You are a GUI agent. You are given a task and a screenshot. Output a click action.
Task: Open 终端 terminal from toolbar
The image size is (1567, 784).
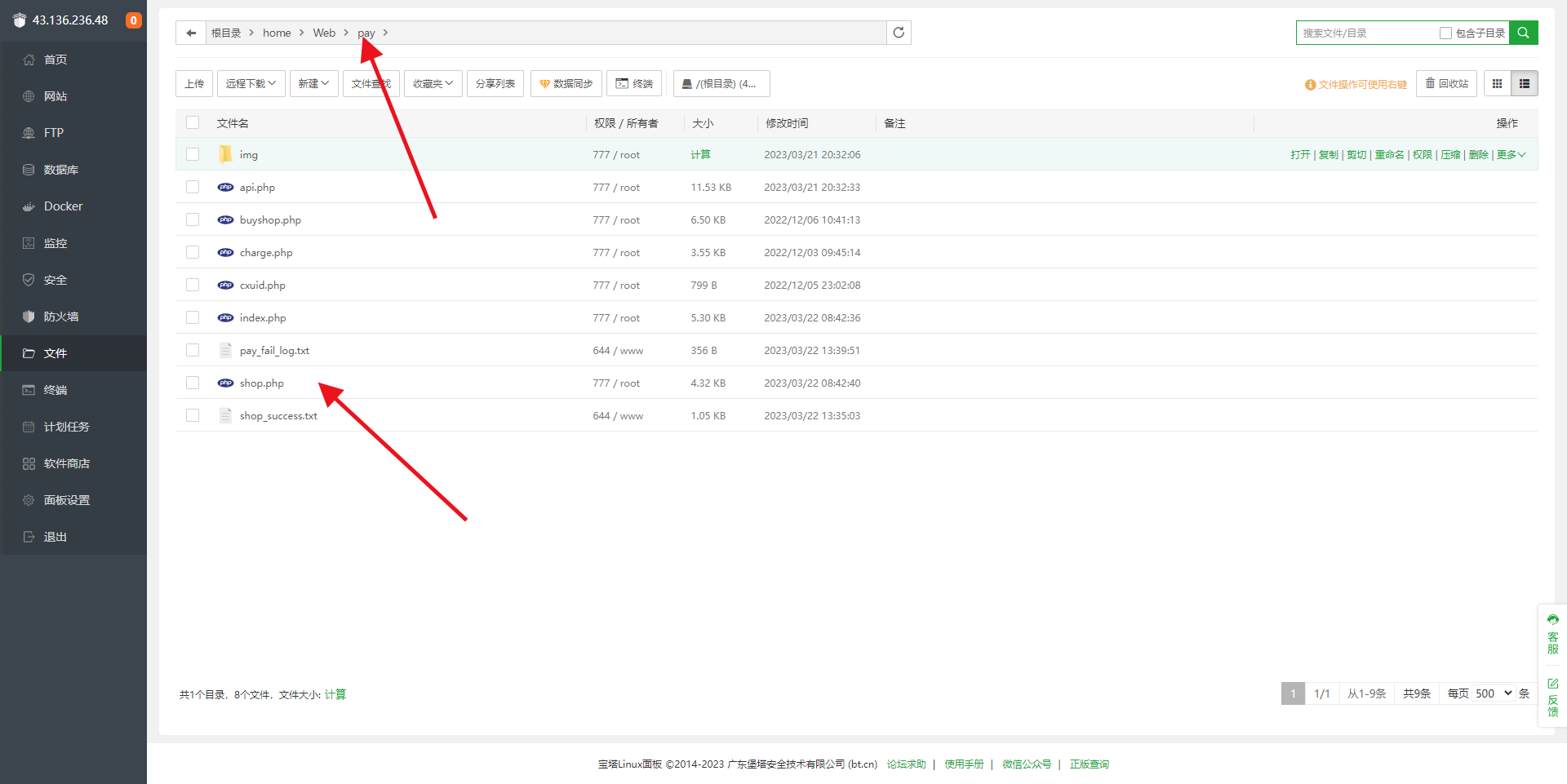point(634,84)
